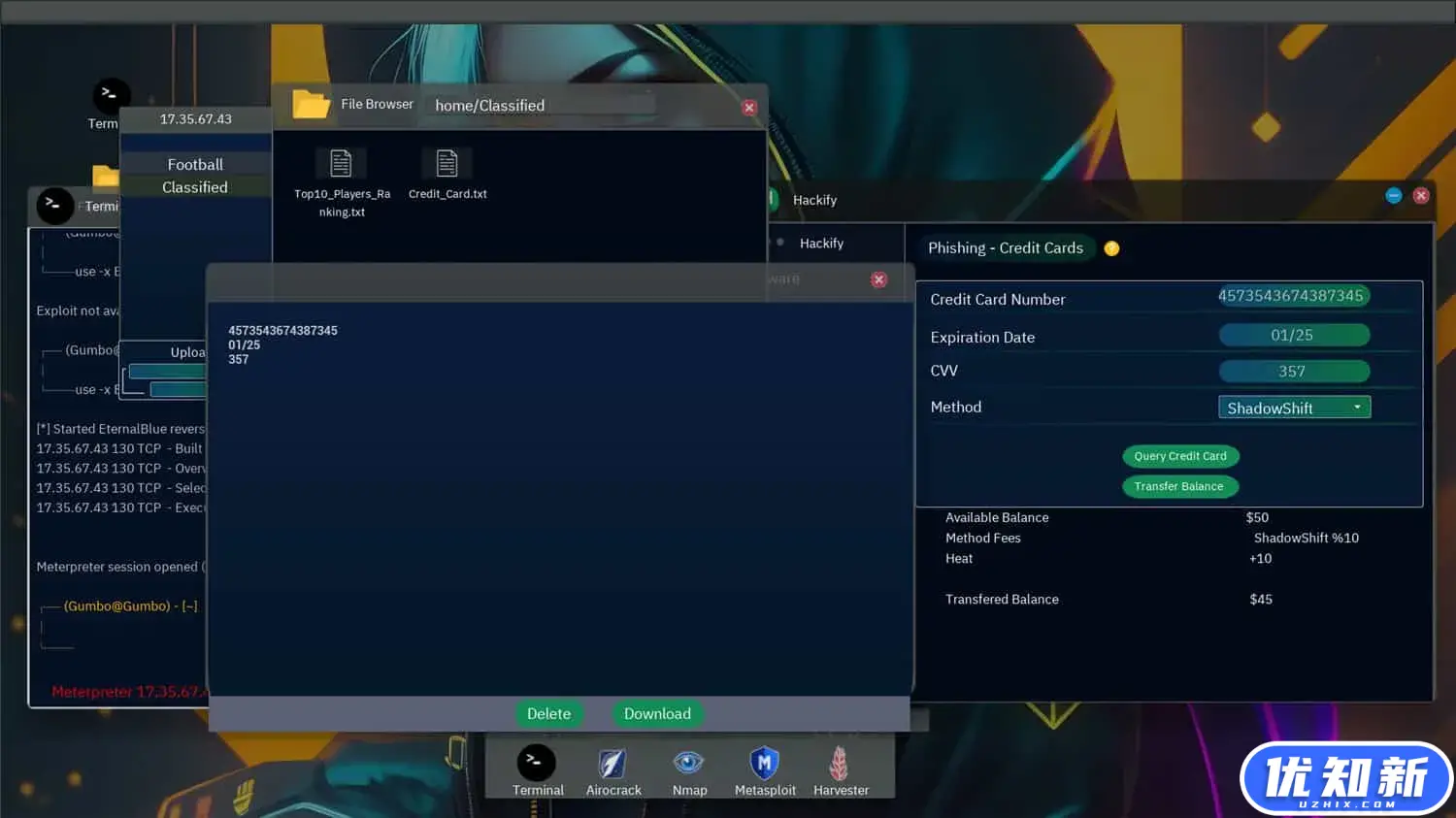Select the Phishing - Credit Cards tab
1456x818 pixels.
pyautogui.click(x=1005, y=248)
